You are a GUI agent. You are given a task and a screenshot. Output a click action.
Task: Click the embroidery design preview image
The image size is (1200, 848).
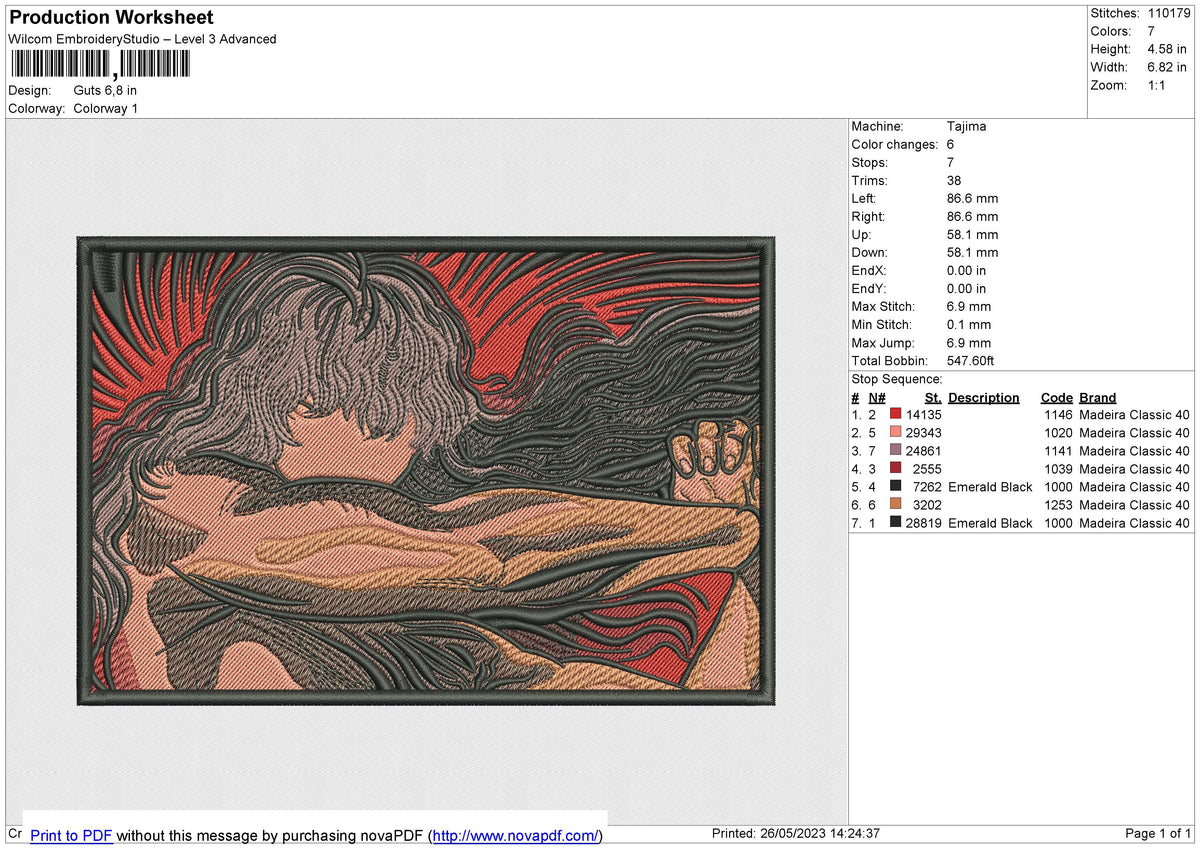coord(426,471)
